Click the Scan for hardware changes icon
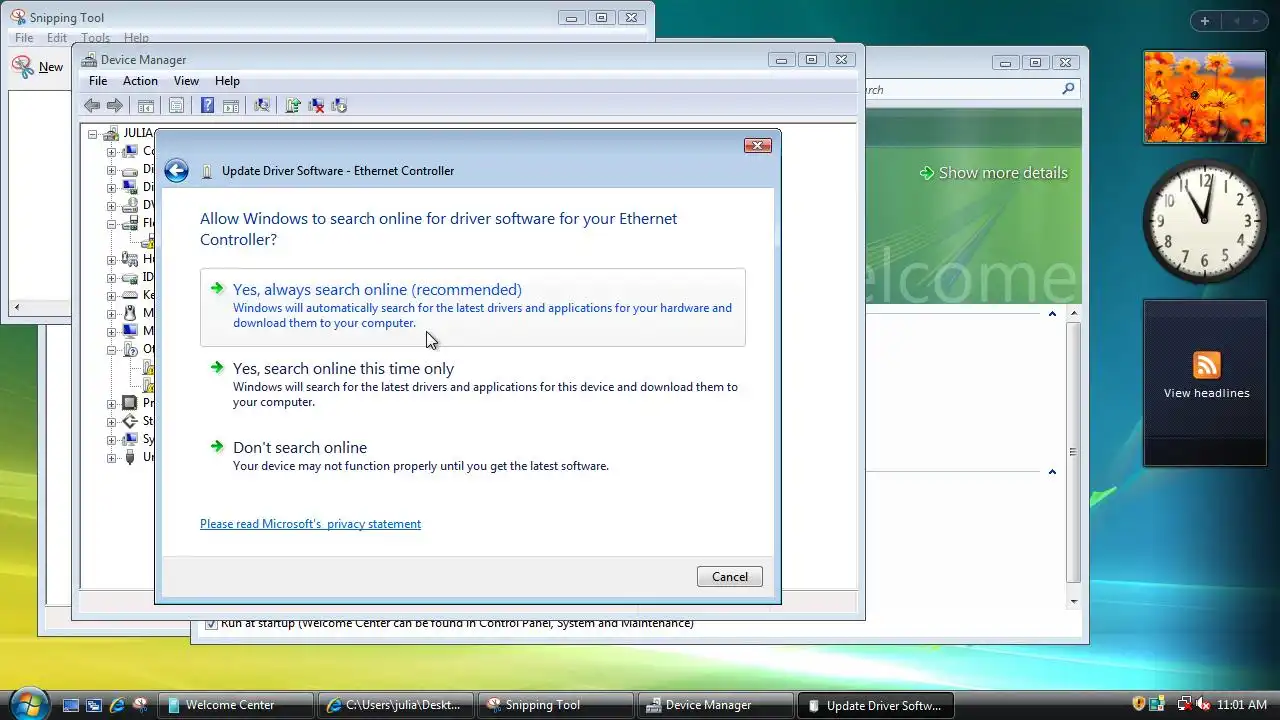The height and width of the screenshot is (720, 1280). coord(262,105)
